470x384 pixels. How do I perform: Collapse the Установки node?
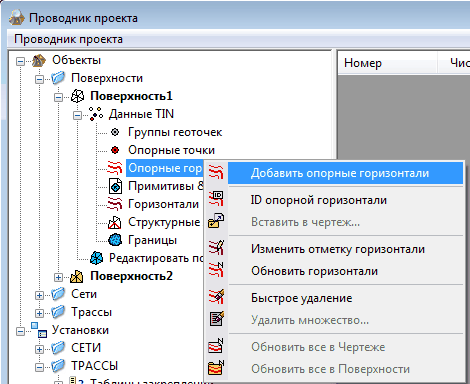click(21, 331)
